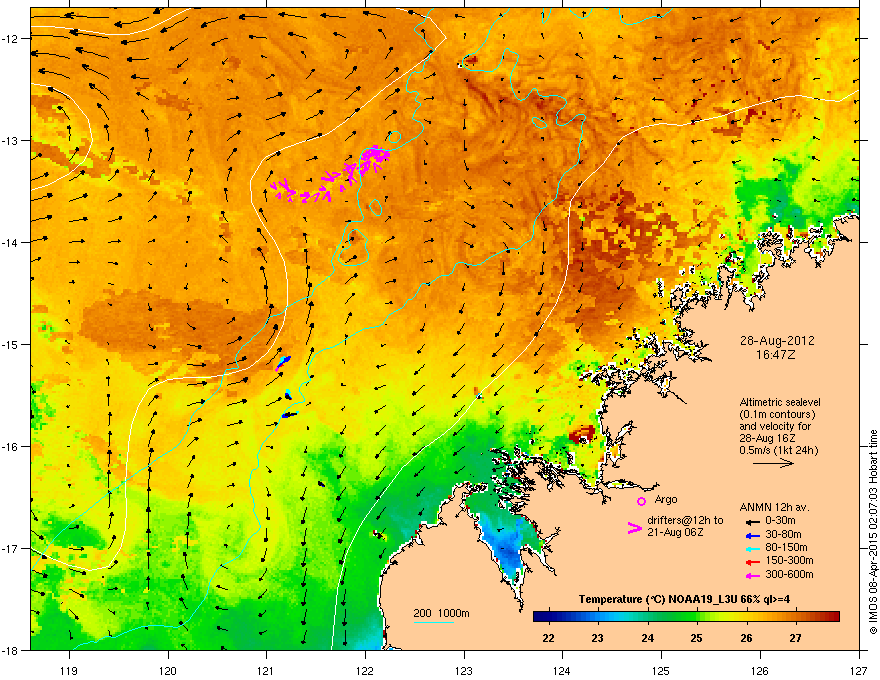
Task: Click the blue 30-80m legend arrow
Action: tap(751, 535)
